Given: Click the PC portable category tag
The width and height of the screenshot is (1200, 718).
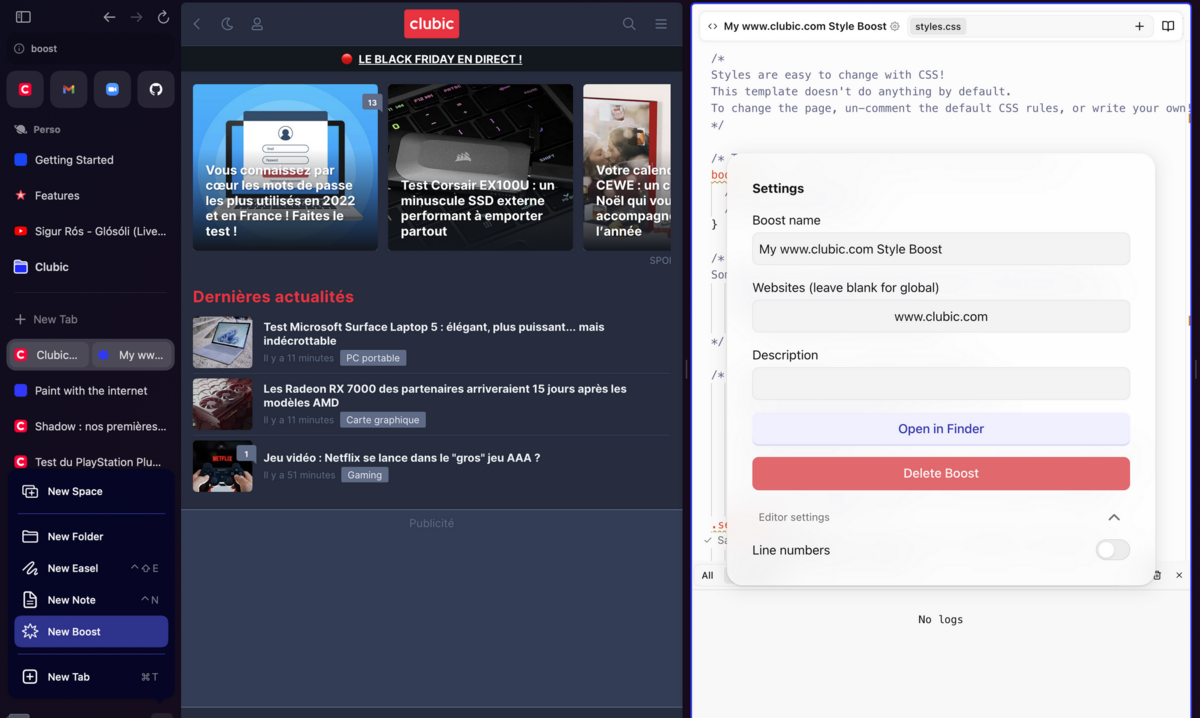Looking at the screenshot, I should (373, 358).
